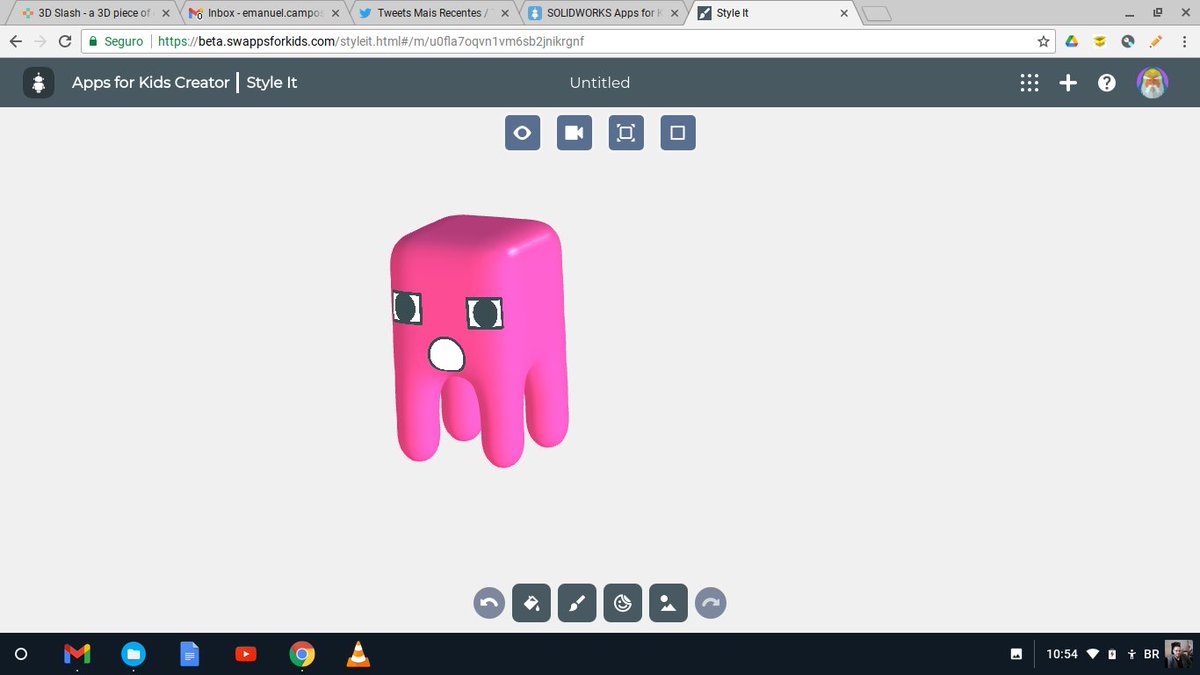The image size is (1200, 675).
Task: Undo the last action
Action: [489, 603]
